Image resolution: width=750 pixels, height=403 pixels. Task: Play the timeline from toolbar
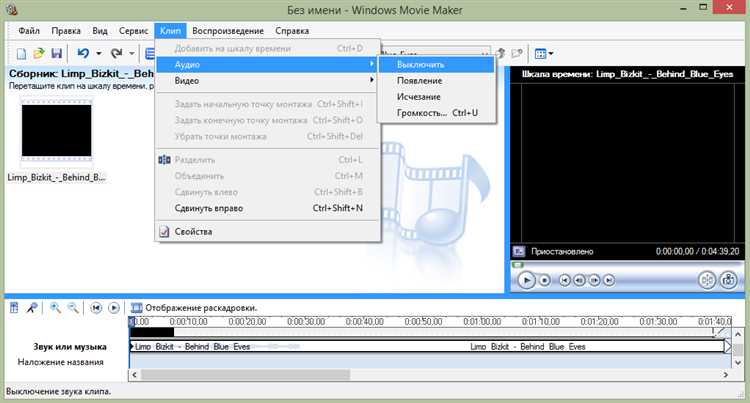click(114, 308)
